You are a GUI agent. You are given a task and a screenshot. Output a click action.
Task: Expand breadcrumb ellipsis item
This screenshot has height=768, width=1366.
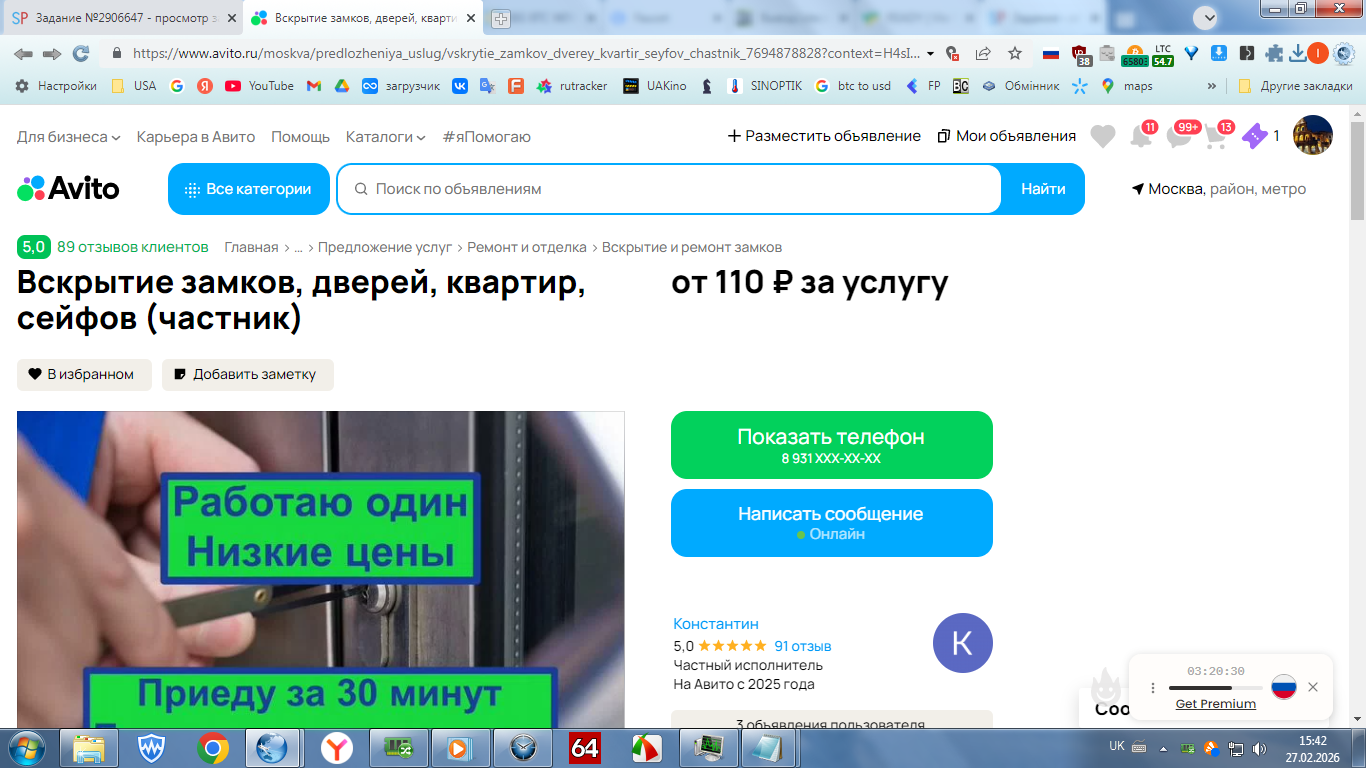point(298,247)
